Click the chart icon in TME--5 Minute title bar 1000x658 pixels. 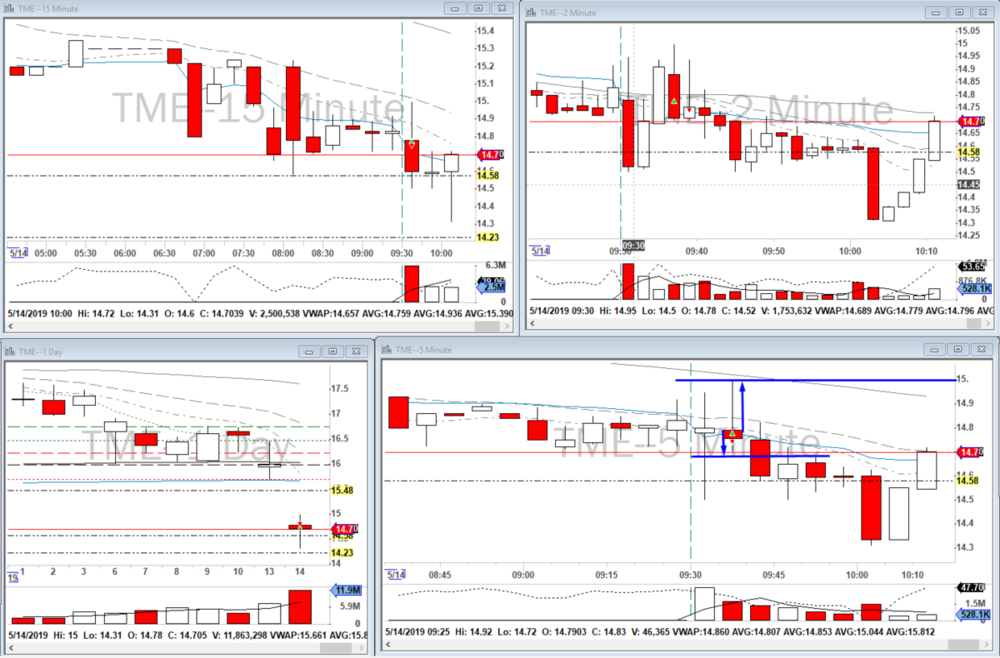pos(385,350)
